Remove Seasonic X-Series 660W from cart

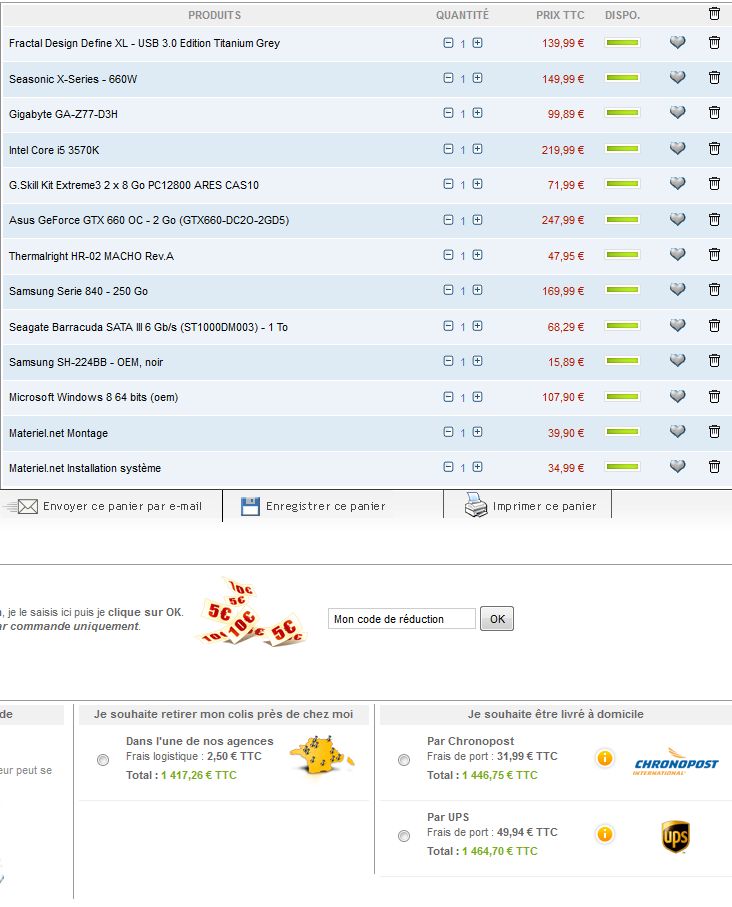715,78
